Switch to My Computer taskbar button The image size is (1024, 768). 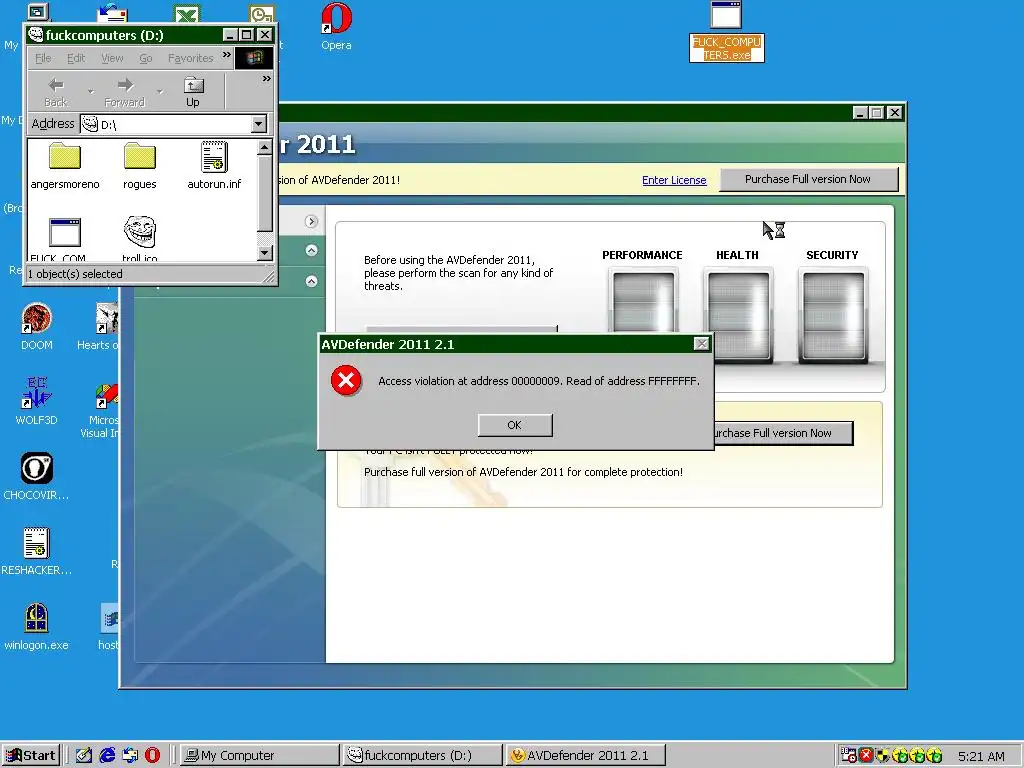click(259, 756)
